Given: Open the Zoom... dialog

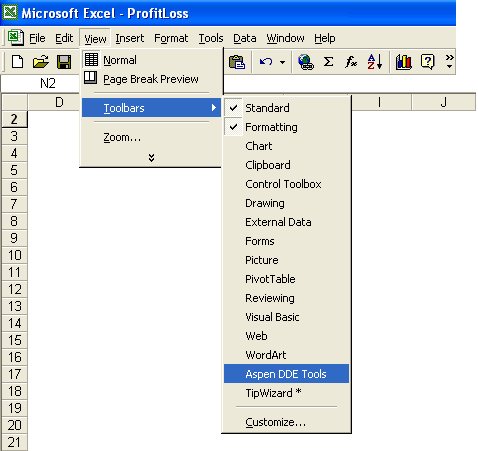Looking at the screenshot, I should tap(152, 137).
